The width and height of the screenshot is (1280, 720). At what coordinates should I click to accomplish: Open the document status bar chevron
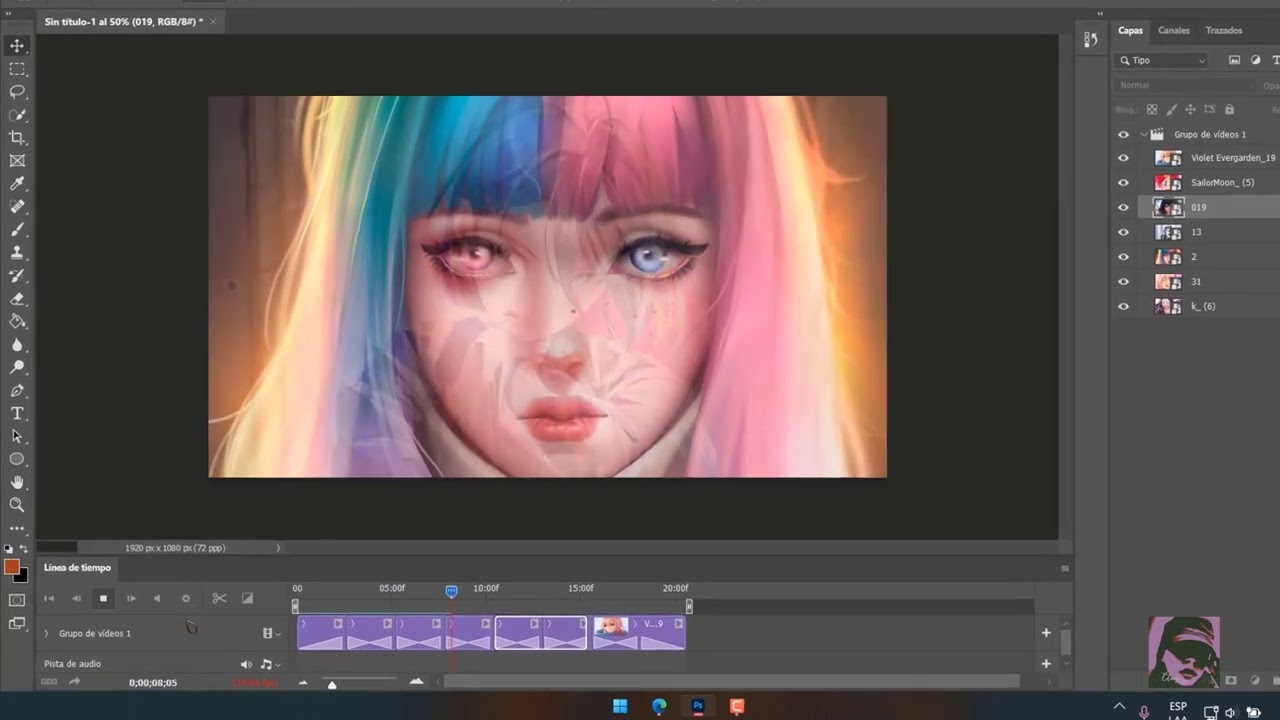(278, 548)
